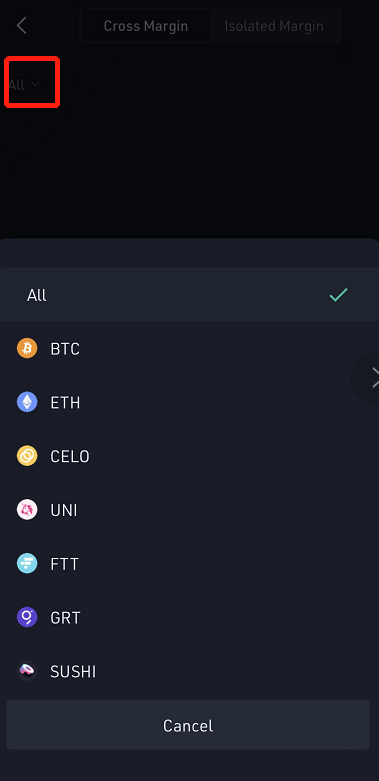
Task: Click the chevron next to All
Action: point(35,84)
